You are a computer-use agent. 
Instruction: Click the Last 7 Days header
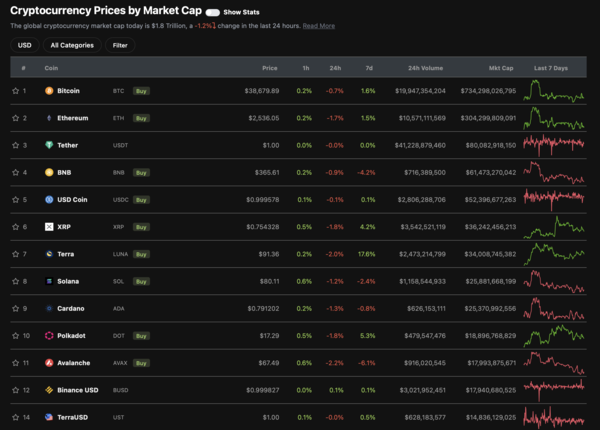(x=551, y=68)
